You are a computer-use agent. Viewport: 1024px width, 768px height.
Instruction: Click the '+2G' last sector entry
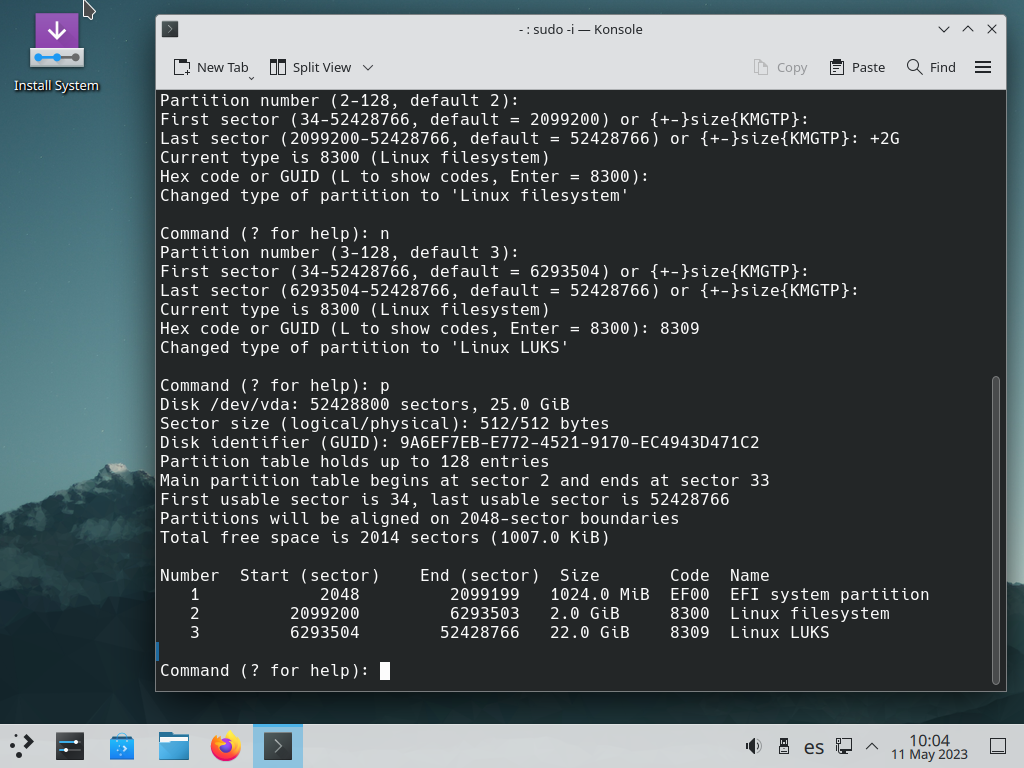pos(885,139)
